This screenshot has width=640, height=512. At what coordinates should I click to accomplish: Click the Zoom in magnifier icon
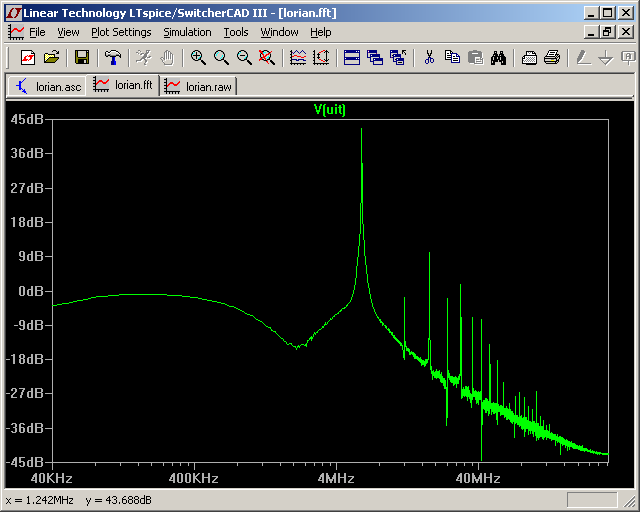point(198,58)
